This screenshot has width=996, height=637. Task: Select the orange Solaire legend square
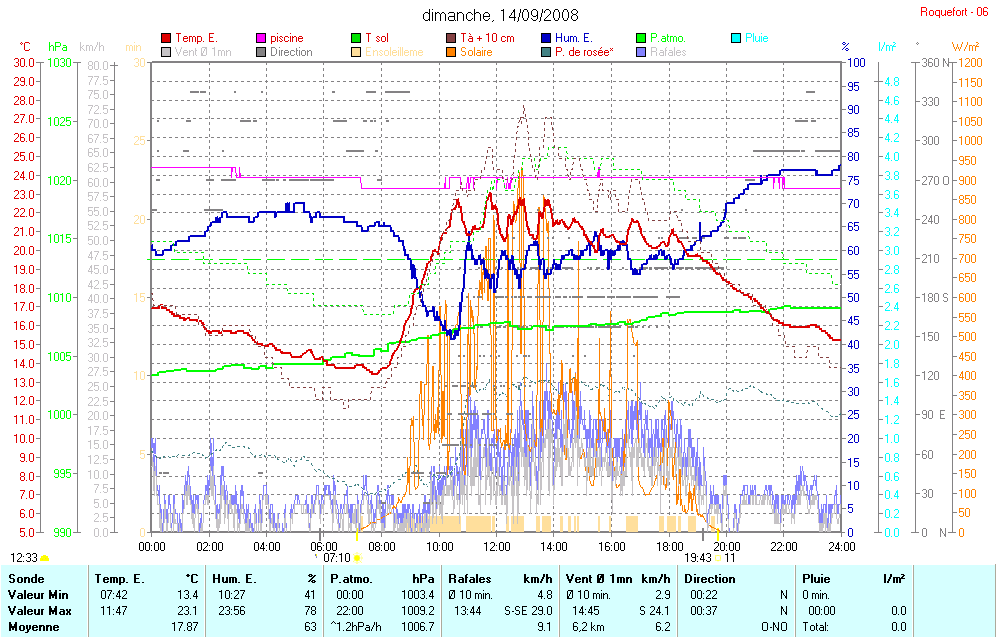pyautogui.click(x=451, y=52)
